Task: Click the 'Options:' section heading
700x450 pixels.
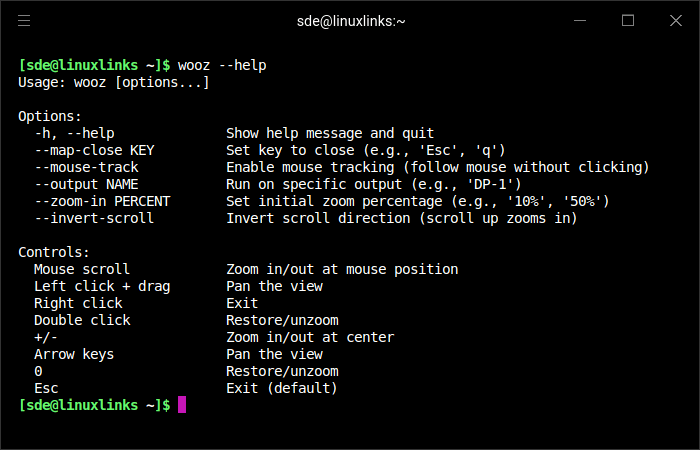Action: click(50, 116)
